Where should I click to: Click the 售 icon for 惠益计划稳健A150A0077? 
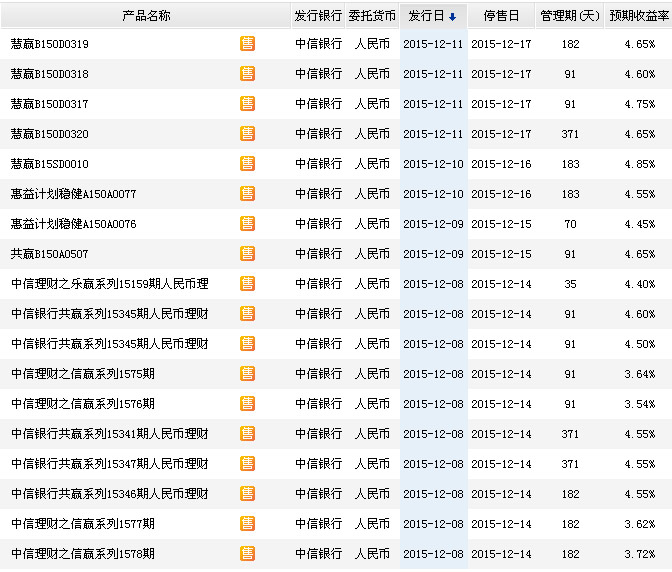247,194
